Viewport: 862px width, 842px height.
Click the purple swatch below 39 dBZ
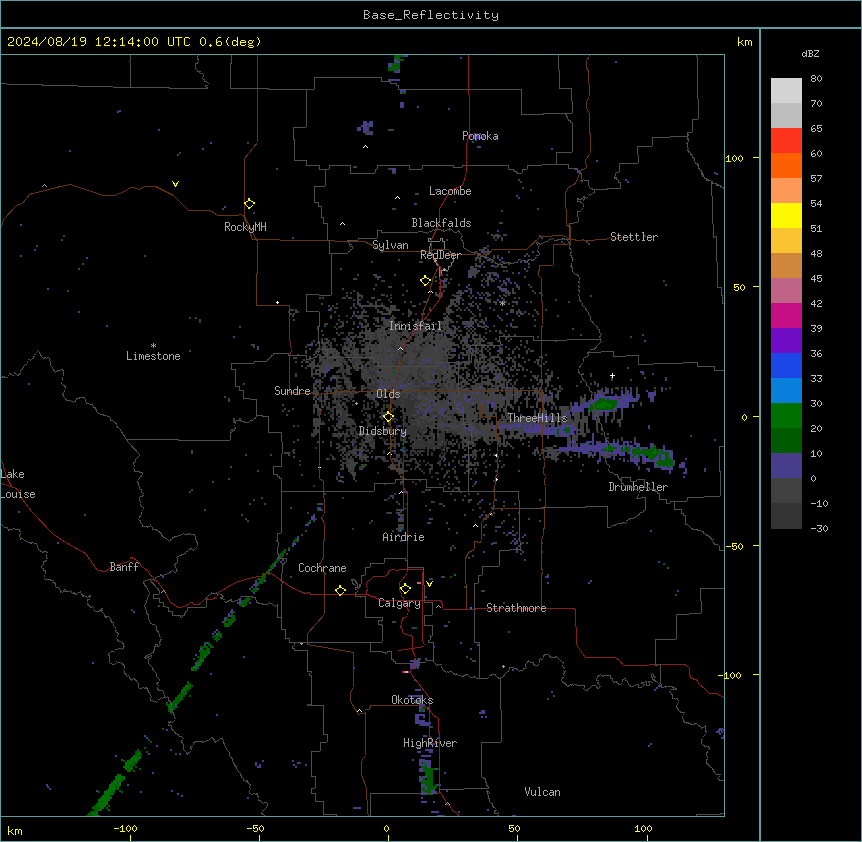[786, 341]
